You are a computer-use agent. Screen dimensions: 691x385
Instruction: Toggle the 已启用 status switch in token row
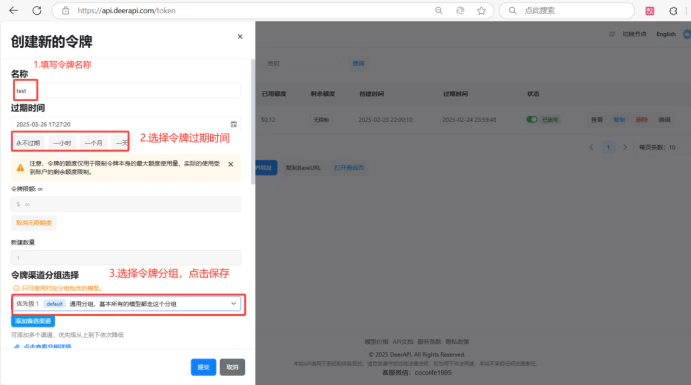click(x=532, y=119)
